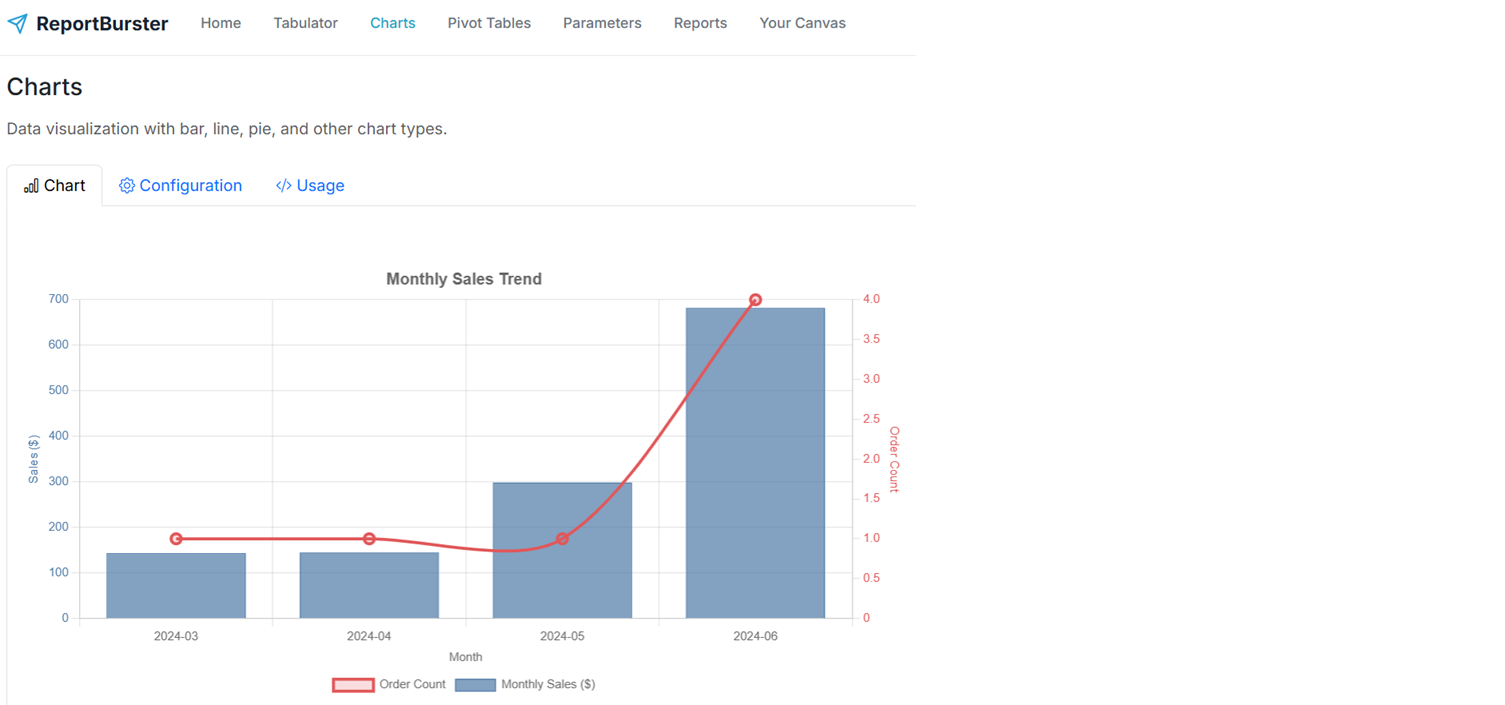Switch to the Configuration tab
Viewport: 1505px width, 705px height.
click(x=190, y=186)
